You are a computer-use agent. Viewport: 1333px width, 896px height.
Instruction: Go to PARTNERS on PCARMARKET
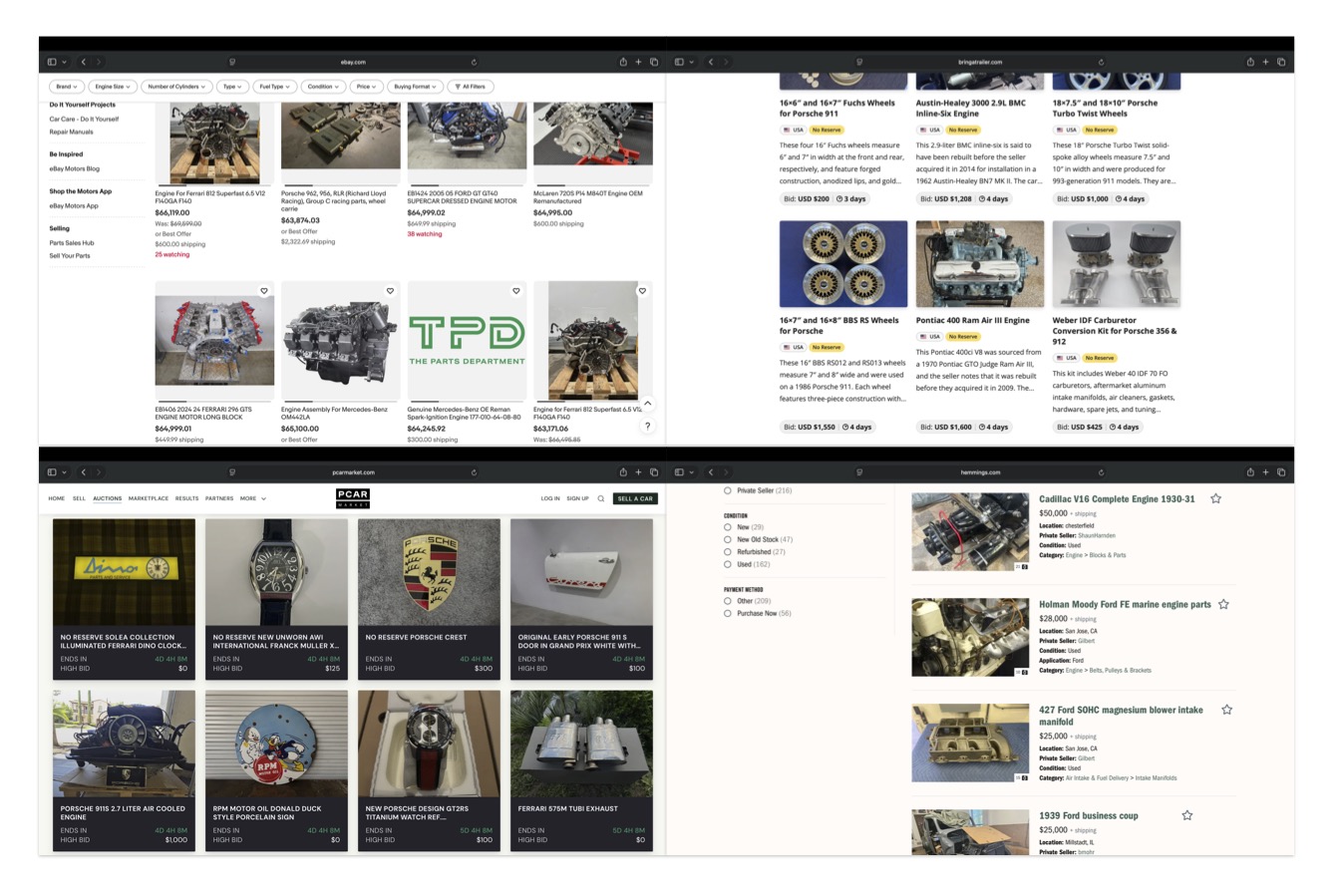point(219,498)
